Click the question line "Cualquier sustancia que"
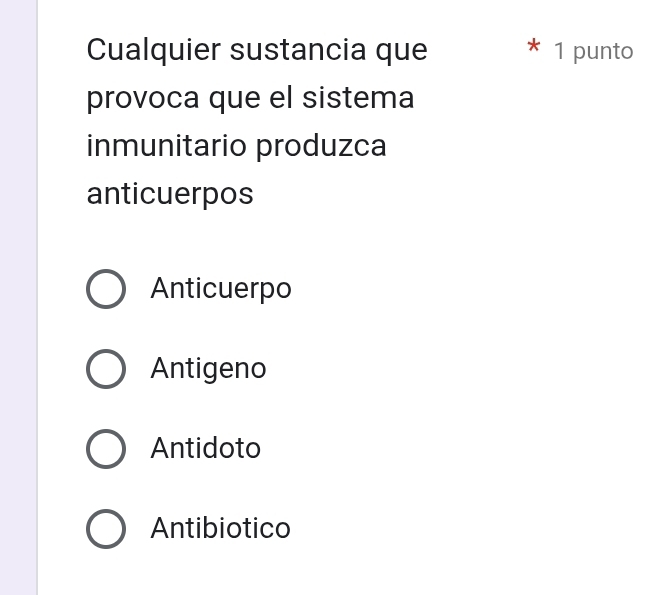Image resolution: width=646 pixels, height=595 pixels. [257, 50]
